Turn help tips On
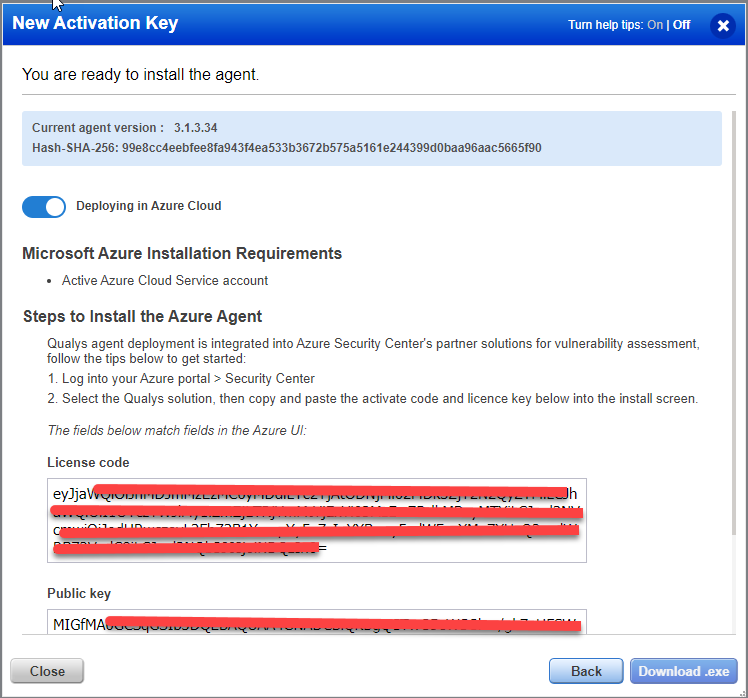Viewport: 748px width, 698px height. pos(655,25)
